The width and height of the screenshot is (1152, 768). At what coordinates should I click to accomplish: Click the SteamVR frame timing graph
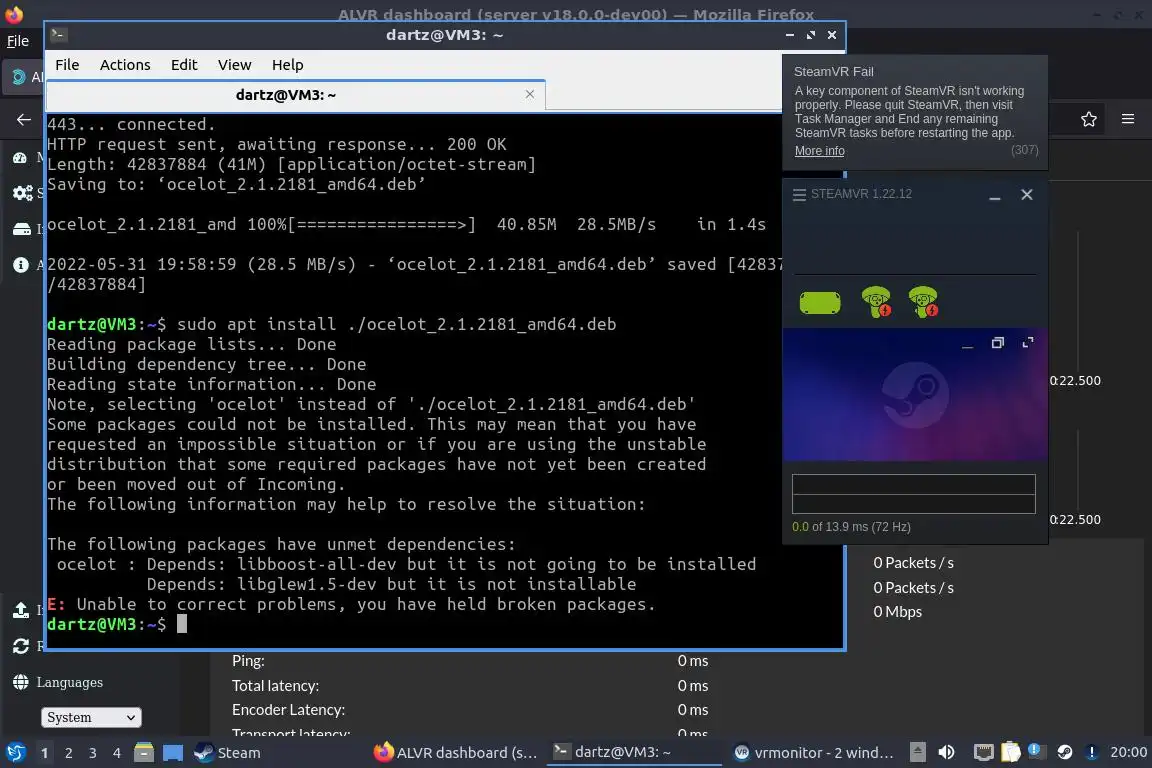(x=913, y=494)
